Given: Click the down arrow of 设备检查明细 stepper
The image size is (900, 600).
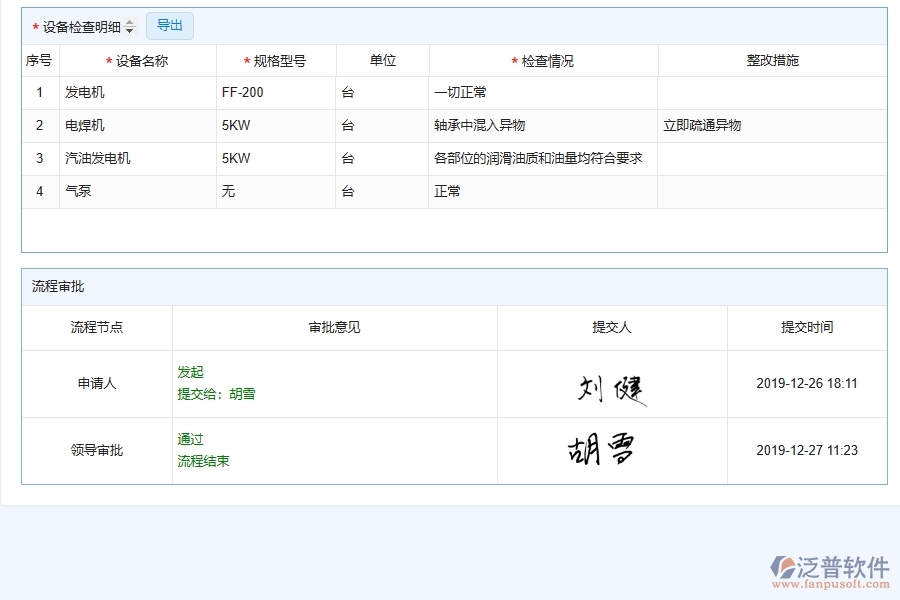Looking at the screenshot, I should pyautogui.click(x=128, y=29).
